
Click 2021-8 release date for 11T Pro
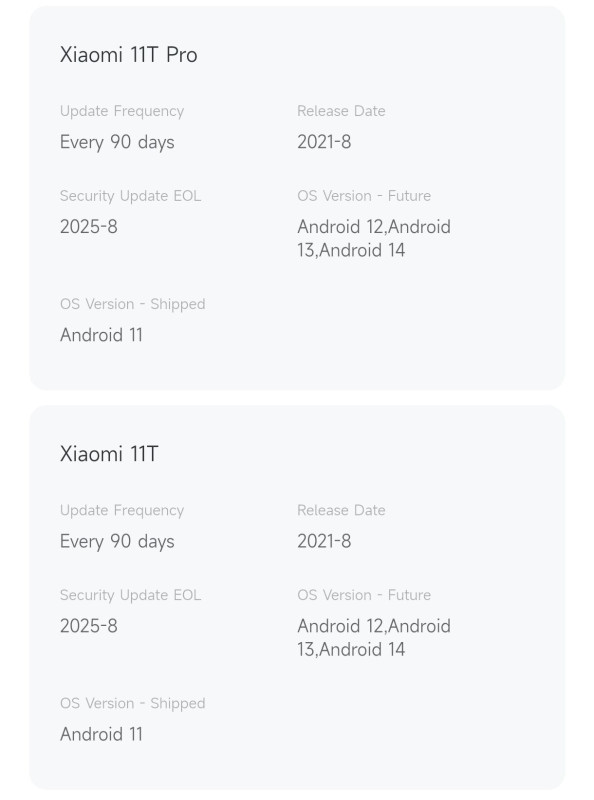click(324, 142)
